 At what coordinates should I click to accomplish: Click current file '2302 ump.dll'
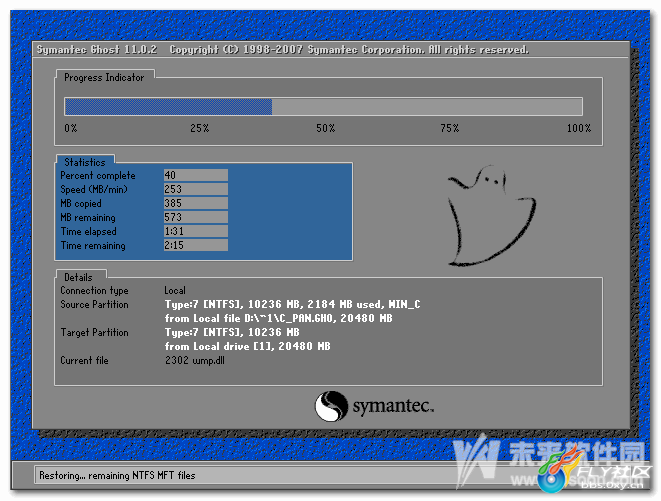point(195,361)
